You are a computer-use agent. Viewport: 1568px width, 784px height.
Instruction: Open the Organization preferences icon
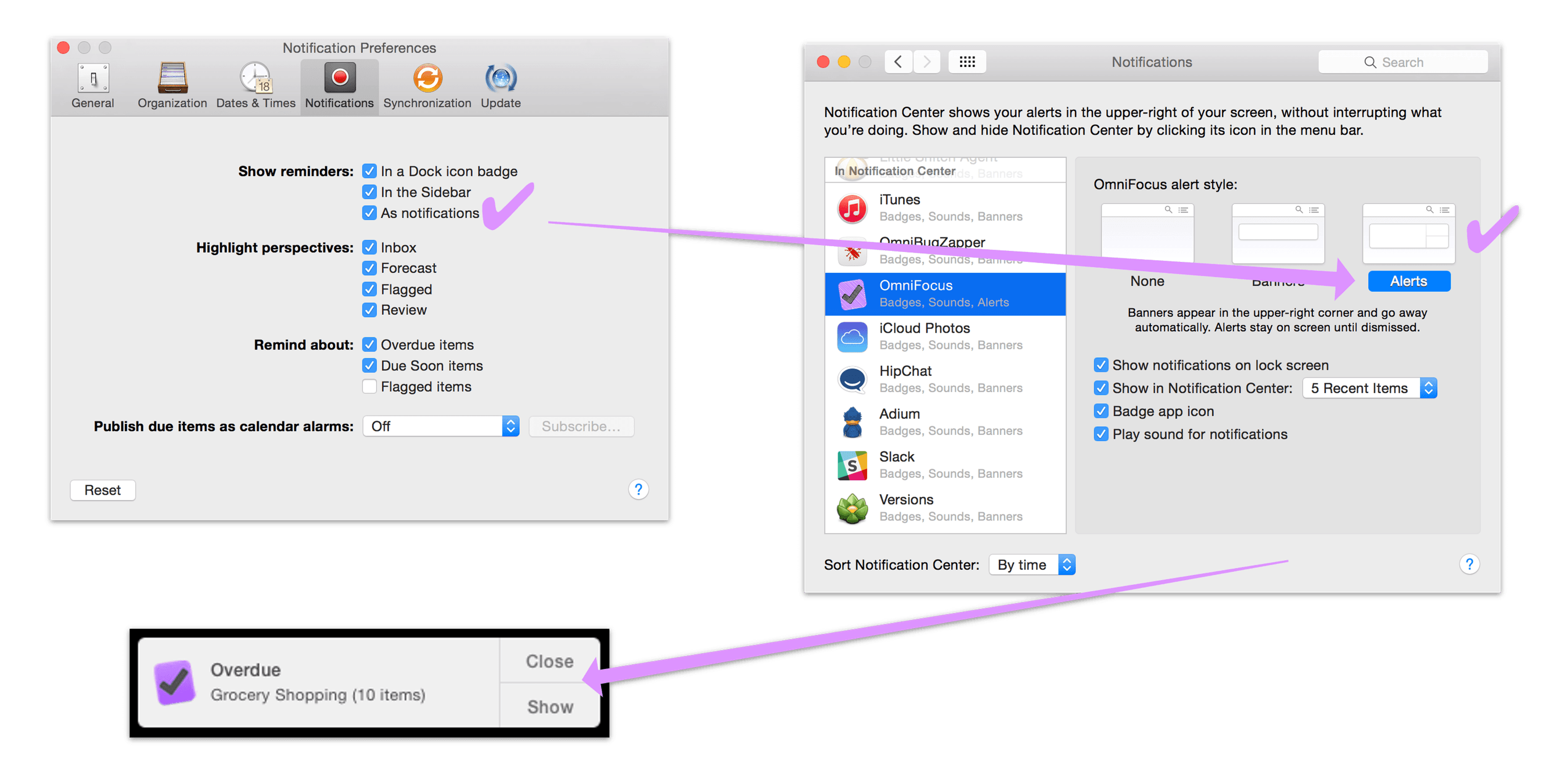pyautogui.click(x=172, y=78)
